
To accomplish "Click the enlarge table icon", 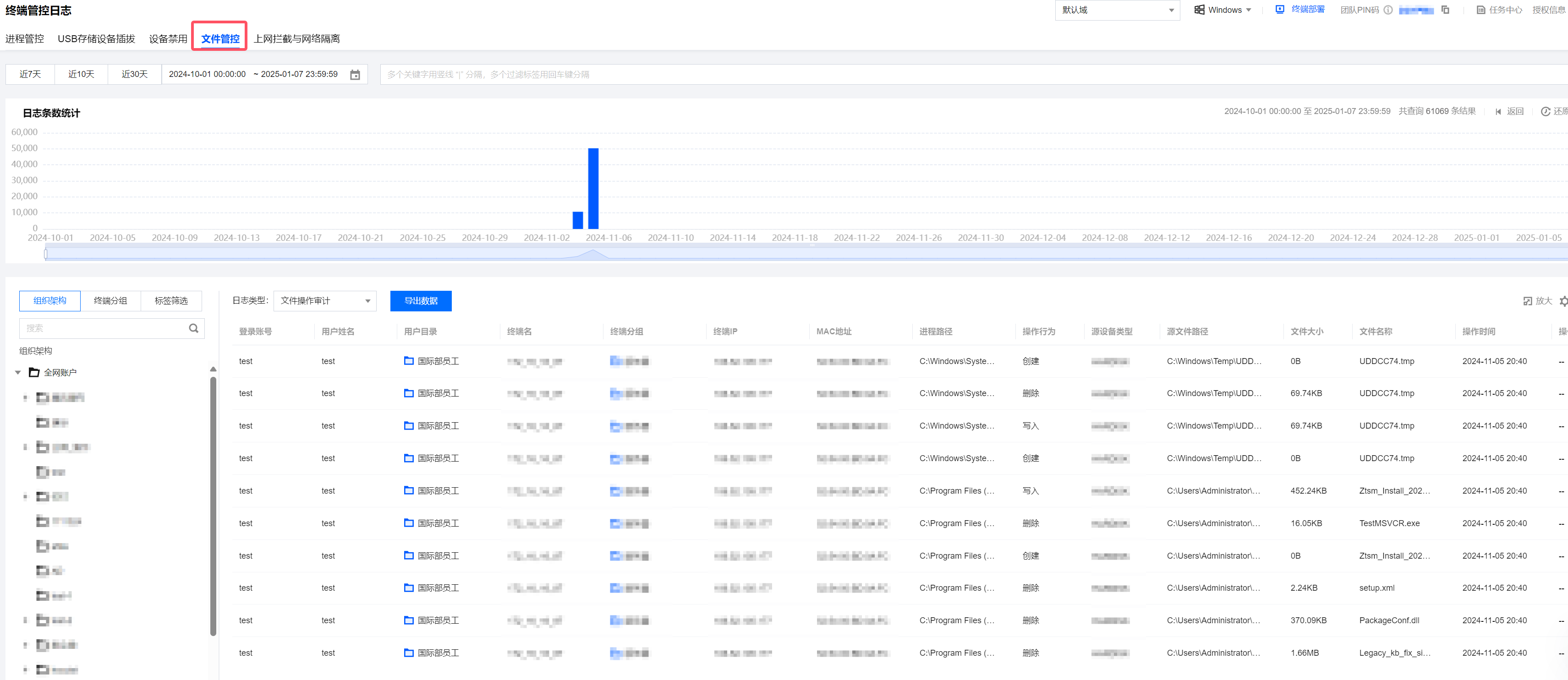I will [1527, 301].
